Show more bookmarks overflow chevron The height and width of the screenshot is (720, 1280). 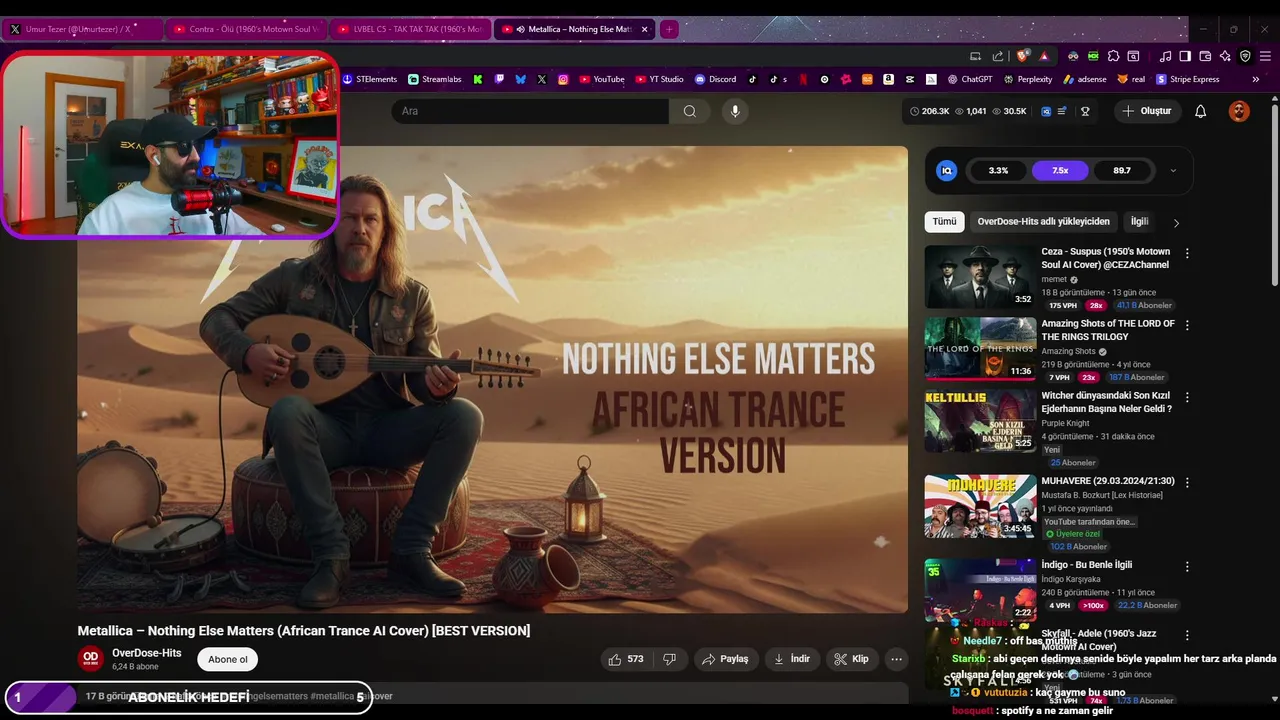point(1255,79)
